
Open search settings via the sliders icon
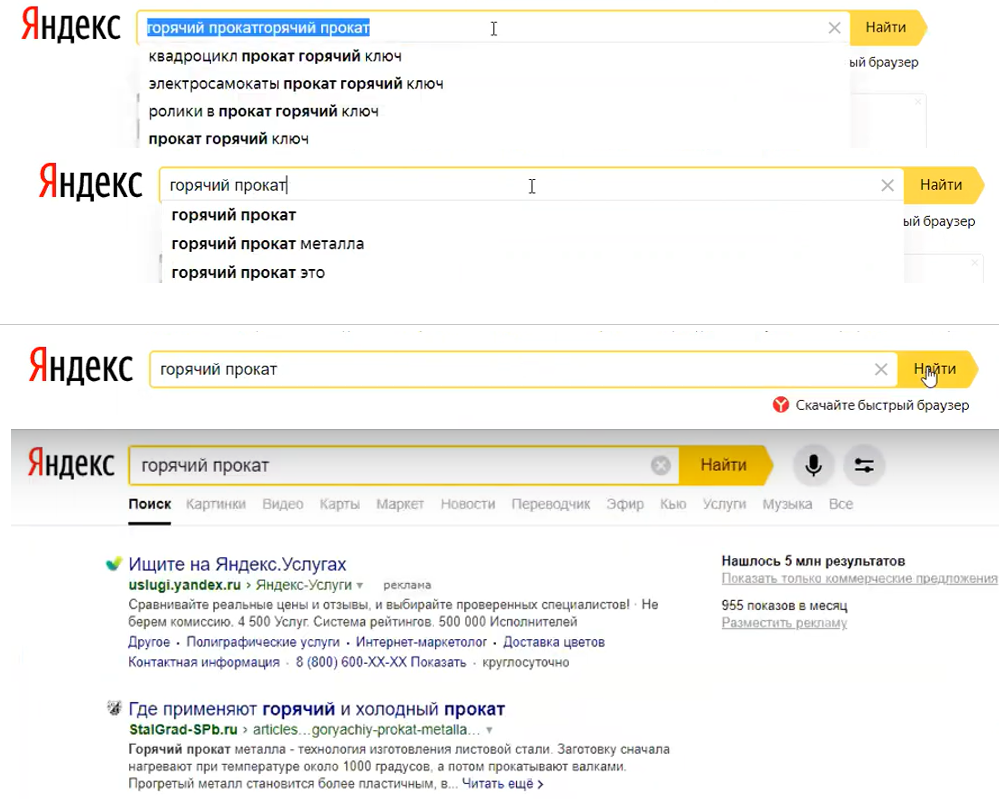864,465
